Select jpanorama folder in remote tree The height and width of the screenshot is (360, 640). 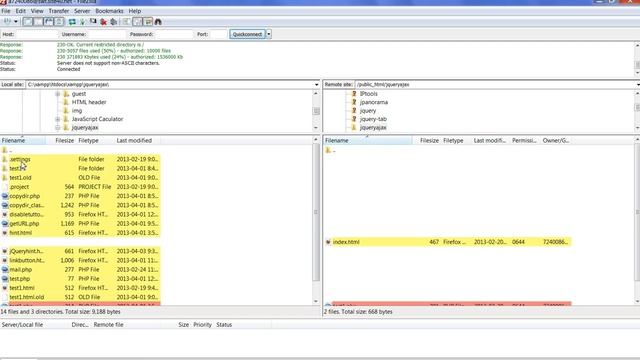[x=373, y=102]
